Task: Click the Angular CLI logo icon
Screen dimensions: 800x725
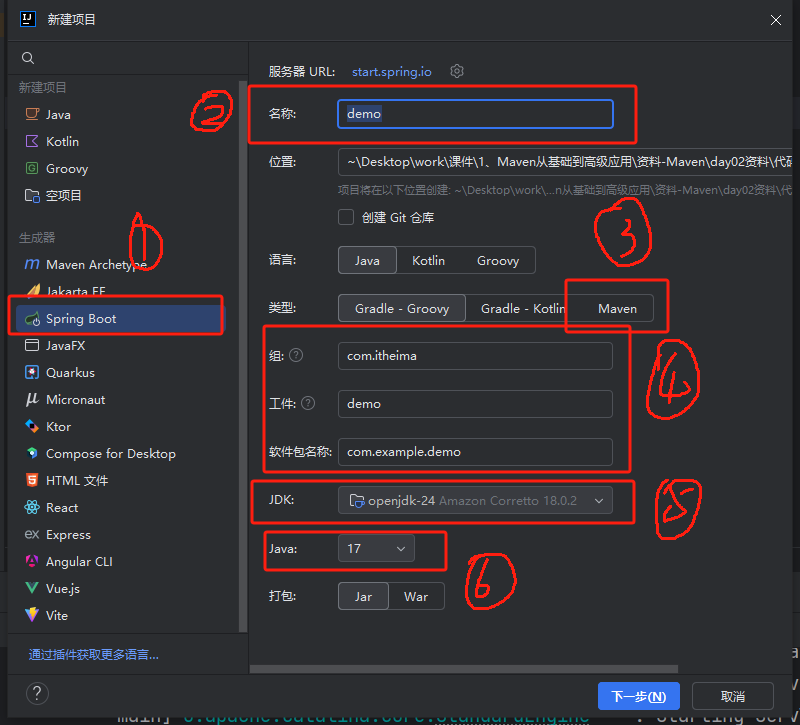Action: coord(32,561)
